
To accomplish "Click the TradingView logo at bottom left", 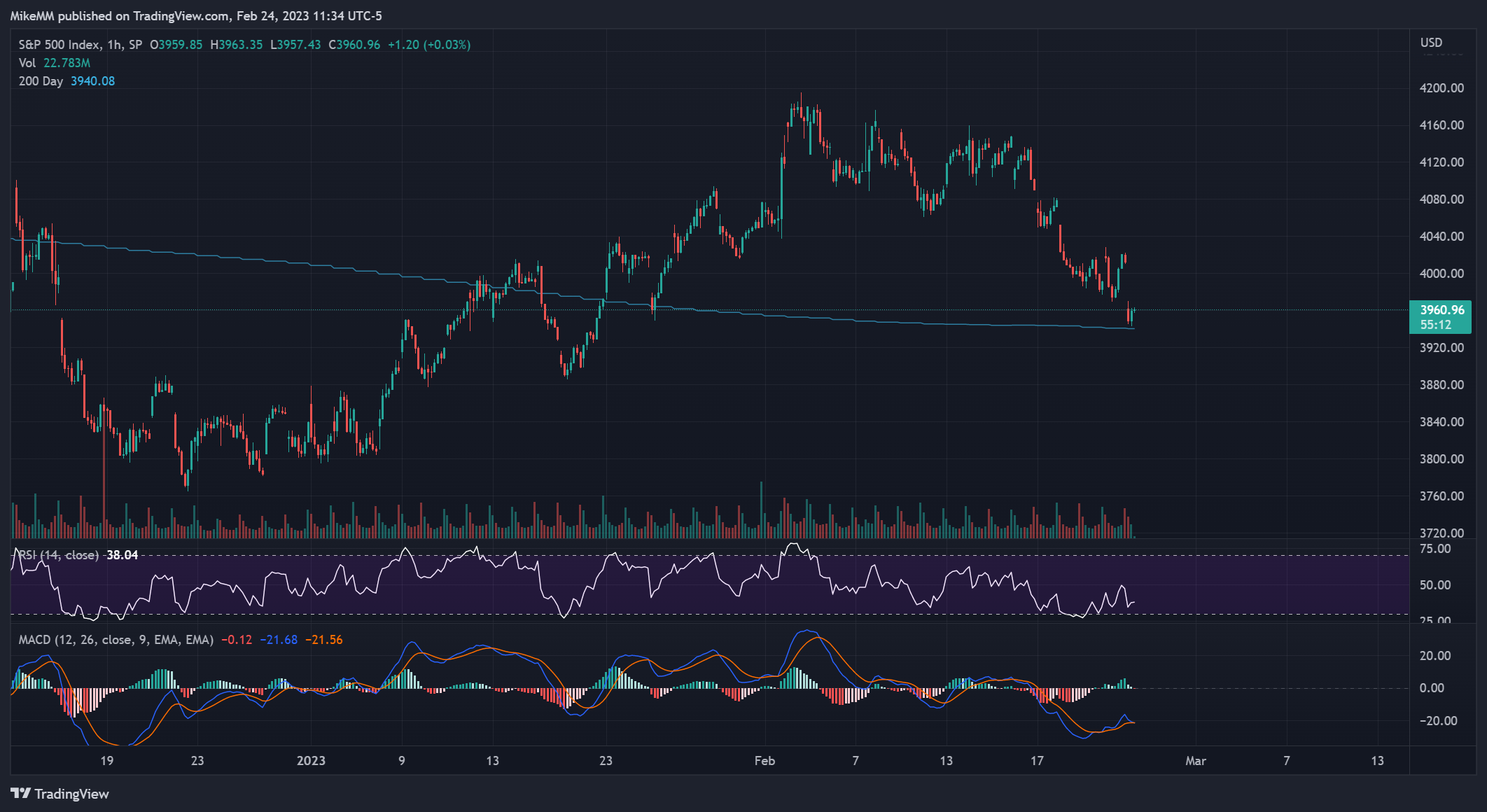I will point(60,794).
